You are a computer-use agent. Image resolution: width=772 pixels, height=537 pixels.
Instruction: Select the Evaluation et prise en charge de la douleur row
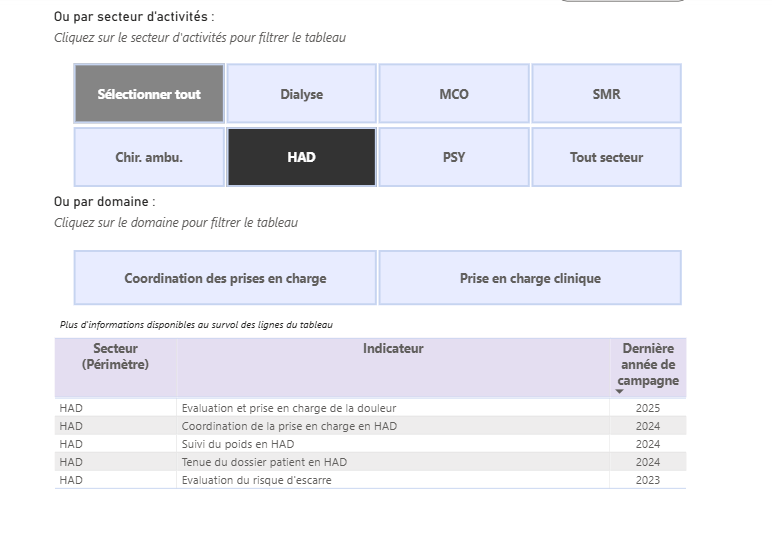pyautogui.click(x=288, y=408)
